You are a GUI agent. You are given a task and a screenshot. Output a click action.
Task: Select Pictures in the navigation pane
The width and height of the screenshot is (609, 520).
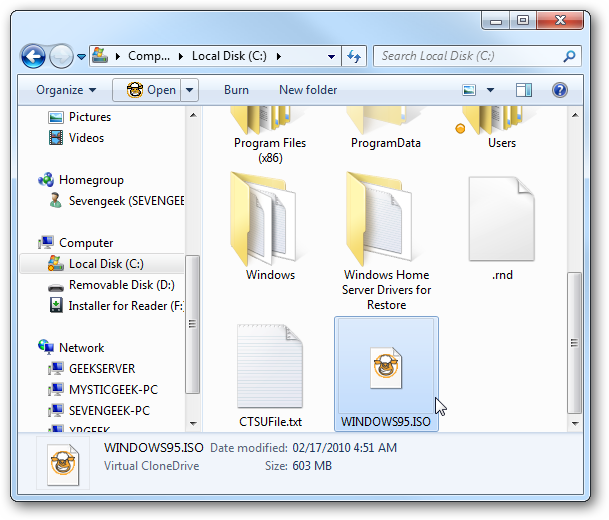90,117
